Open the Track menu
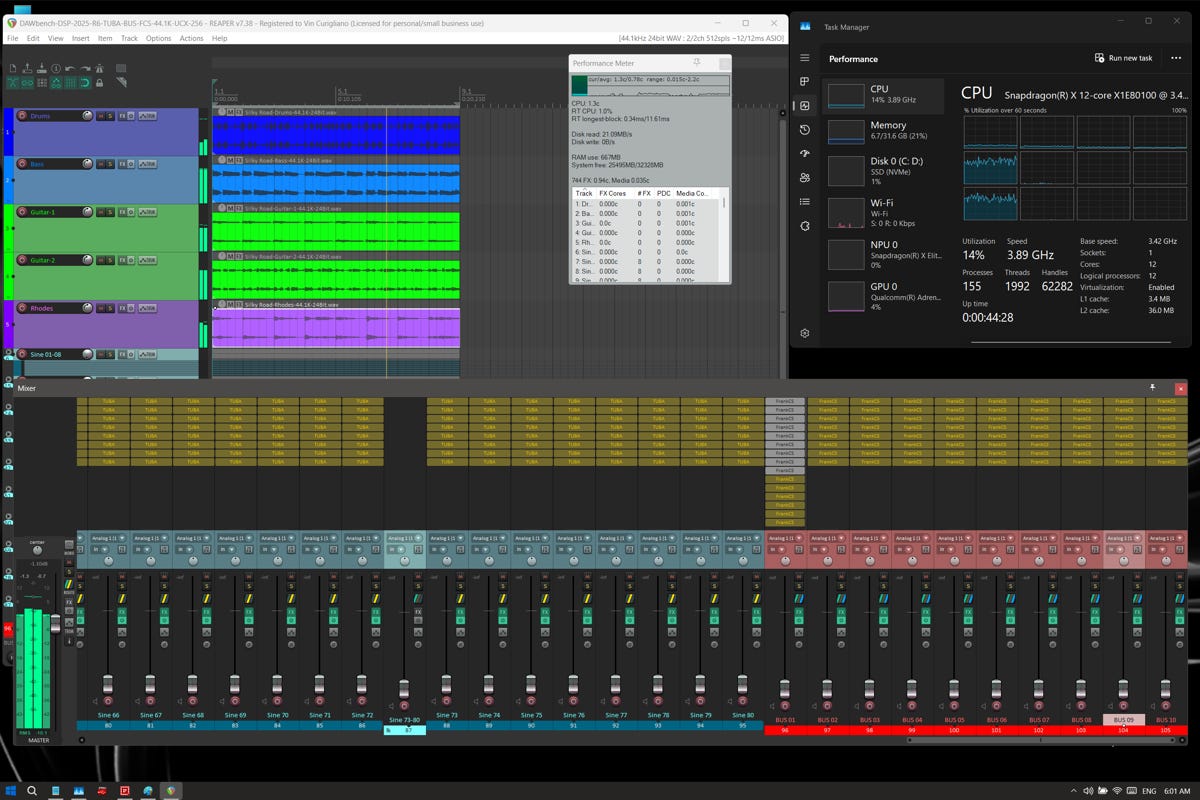This screenshot has width=1200, height=800. 129,38
